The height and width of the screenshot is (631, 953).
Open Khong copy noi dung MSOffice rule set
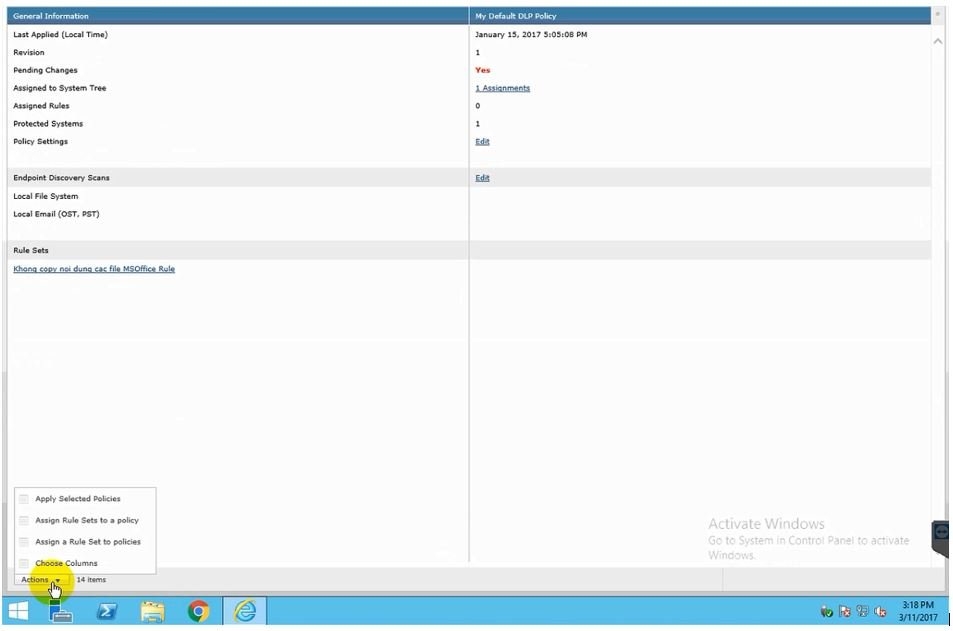[x=94, y=269]
